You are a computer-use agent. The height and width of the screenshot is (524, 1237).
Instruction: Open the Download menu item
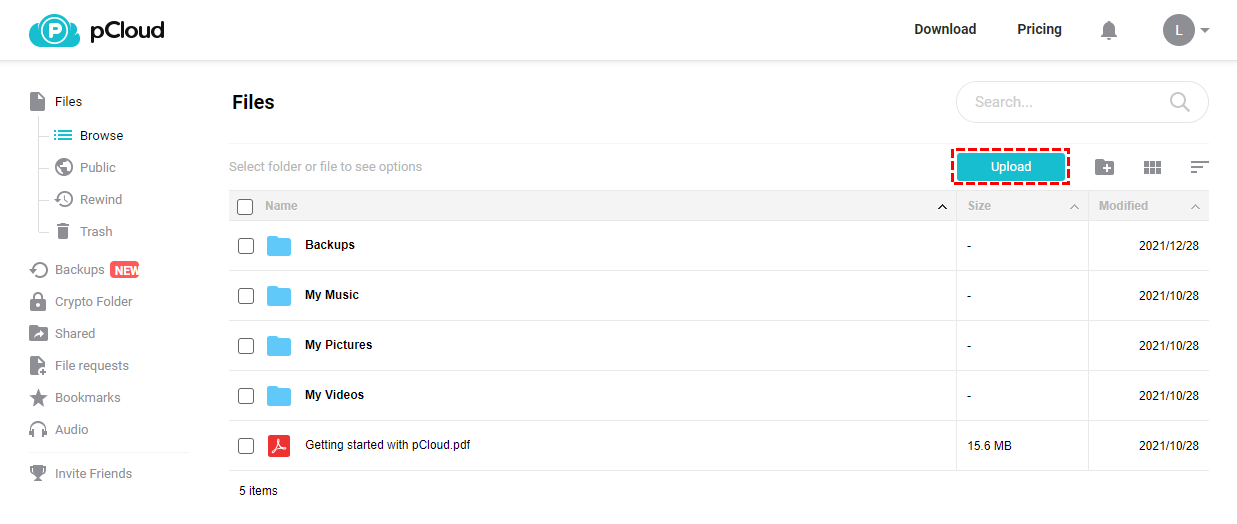[x=945, y=29]
